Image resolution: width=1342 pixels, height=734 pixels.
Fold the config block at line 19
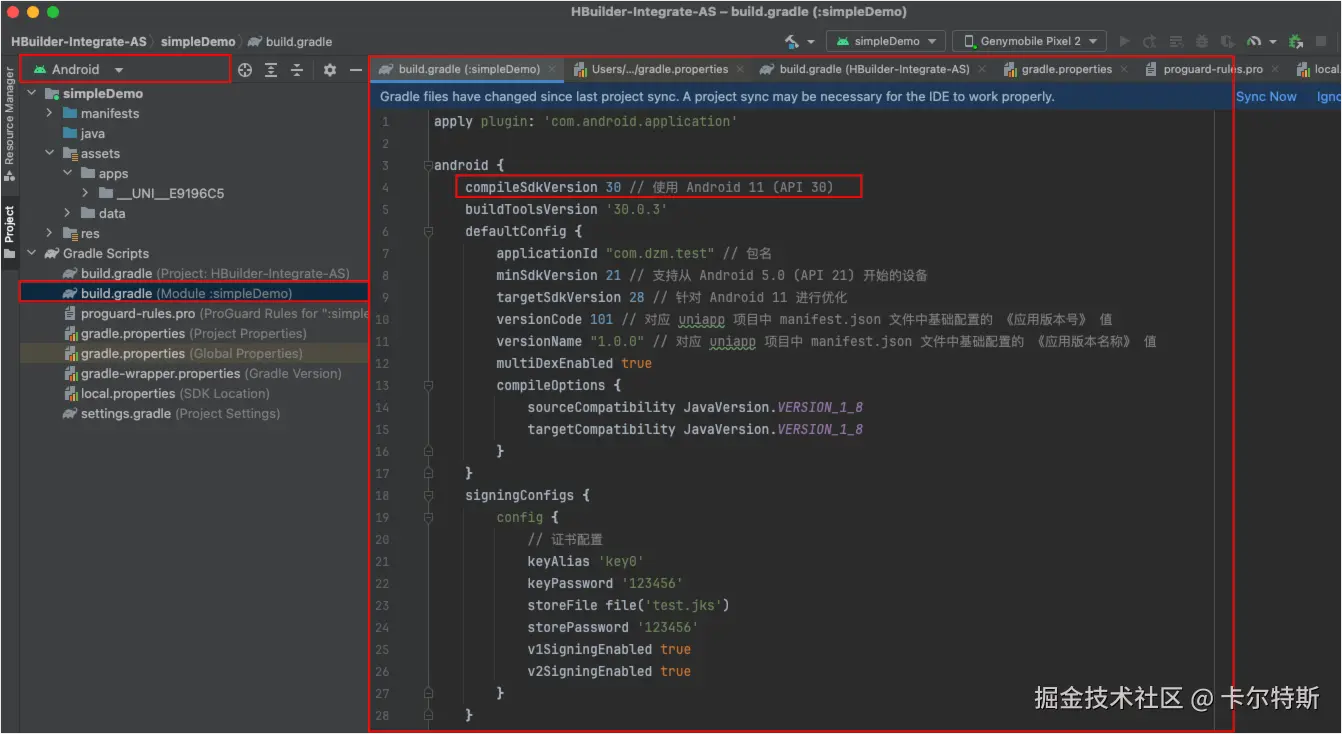(428, 517)
